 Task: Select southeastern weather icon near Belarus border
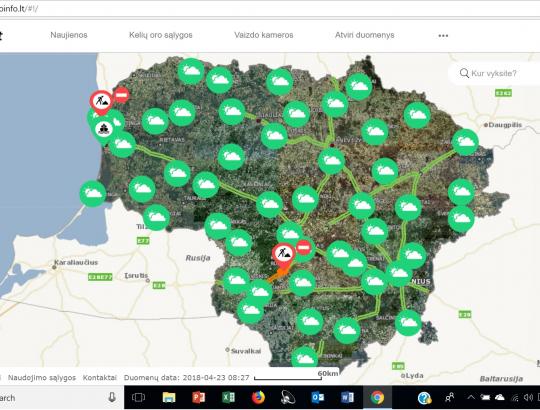[x=408, y=323]
